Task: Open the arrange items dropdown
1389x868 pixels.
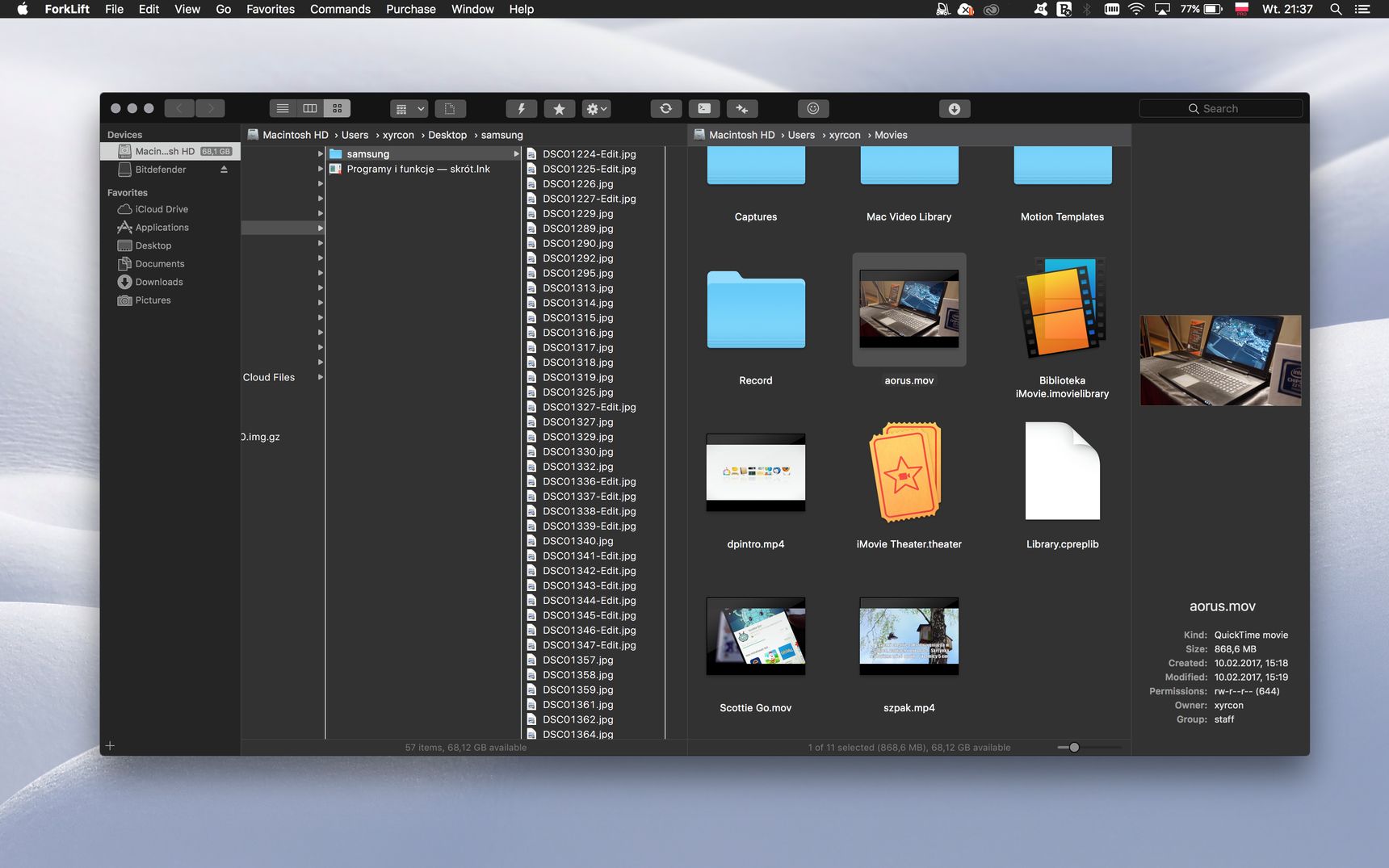Action: 409,108
